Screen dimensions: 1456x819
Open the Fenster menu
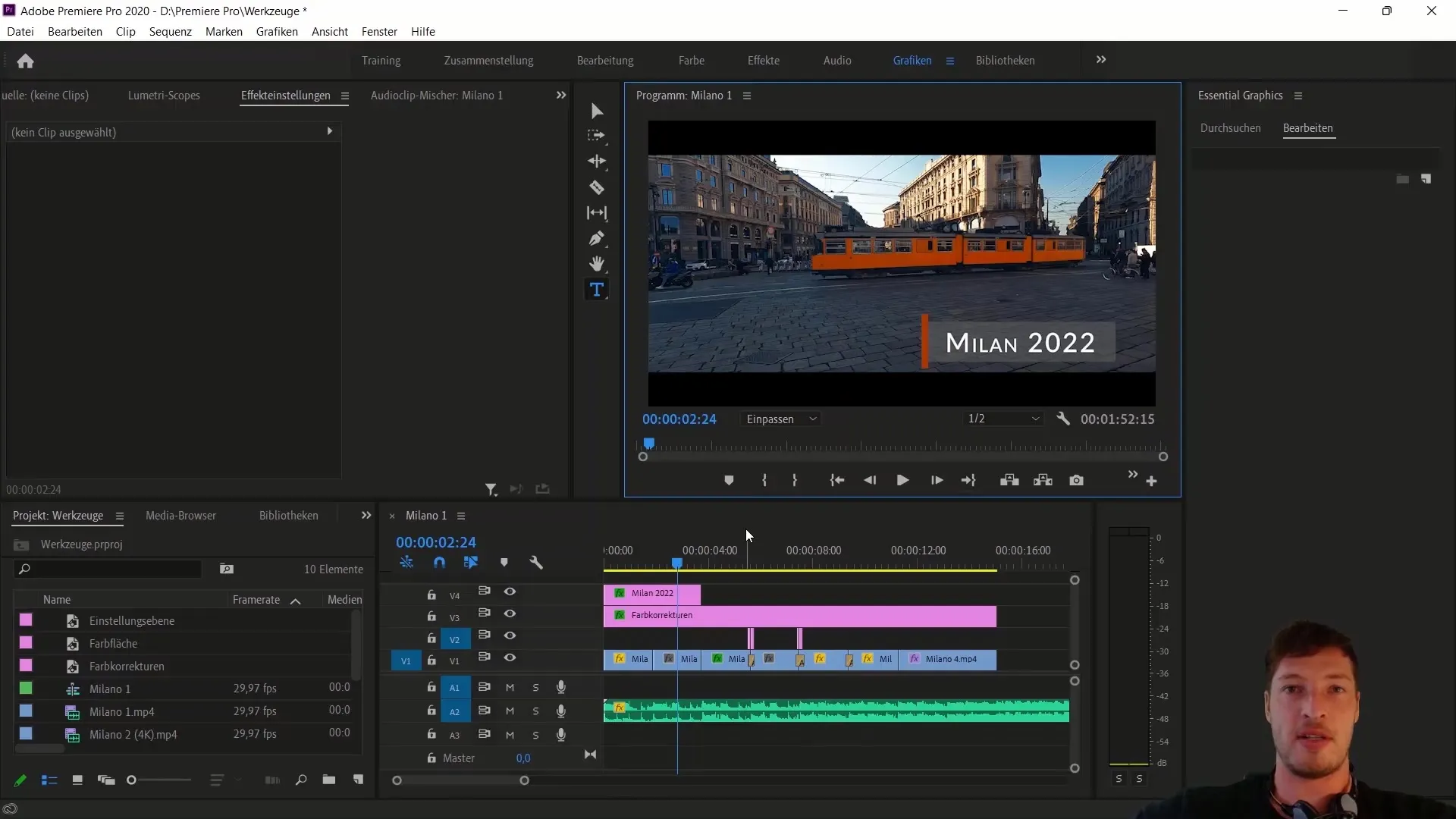point(379,32)
